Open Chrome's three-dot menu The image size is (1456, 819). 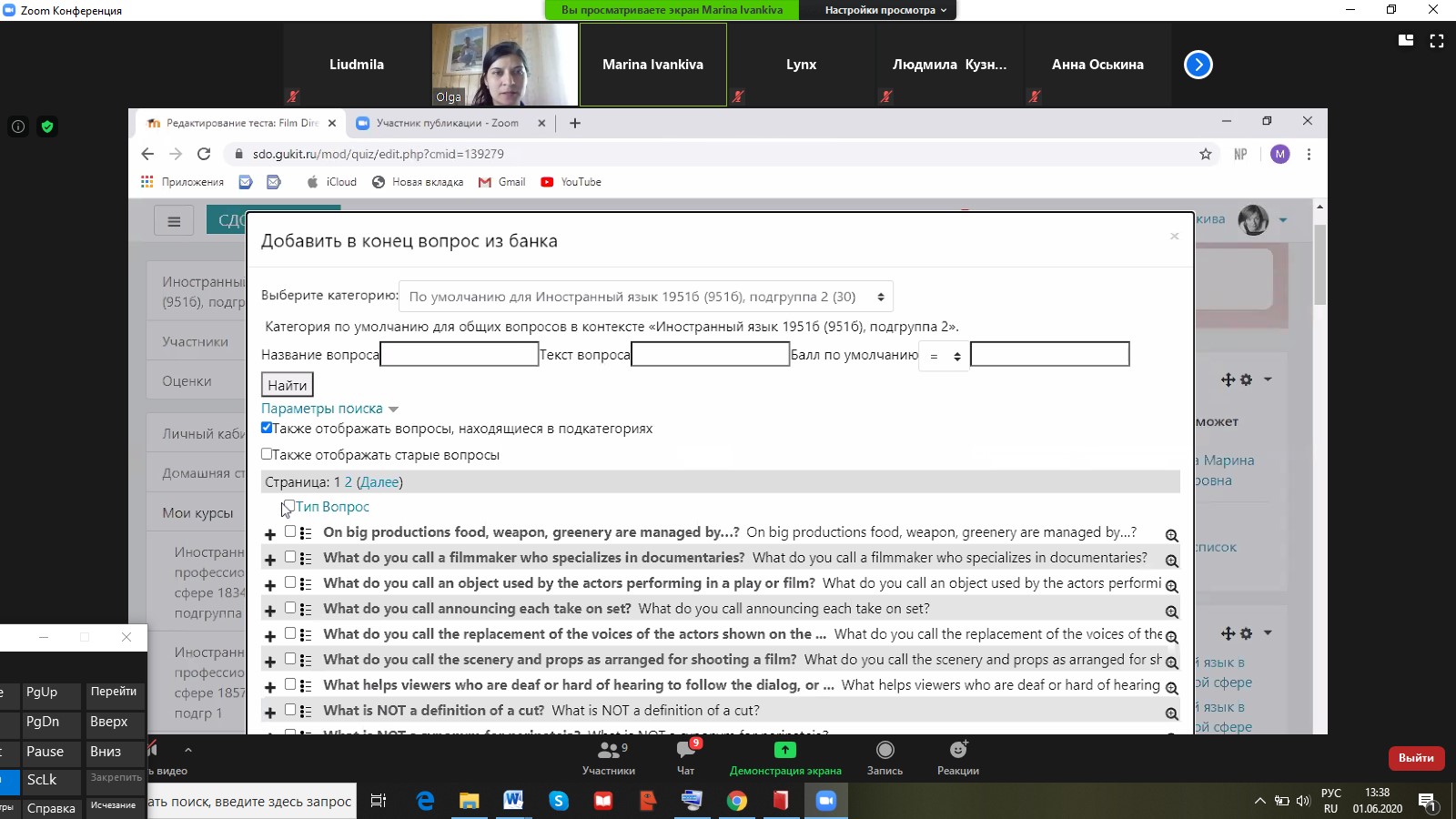pyautogui.click(x=1309, y=154)
